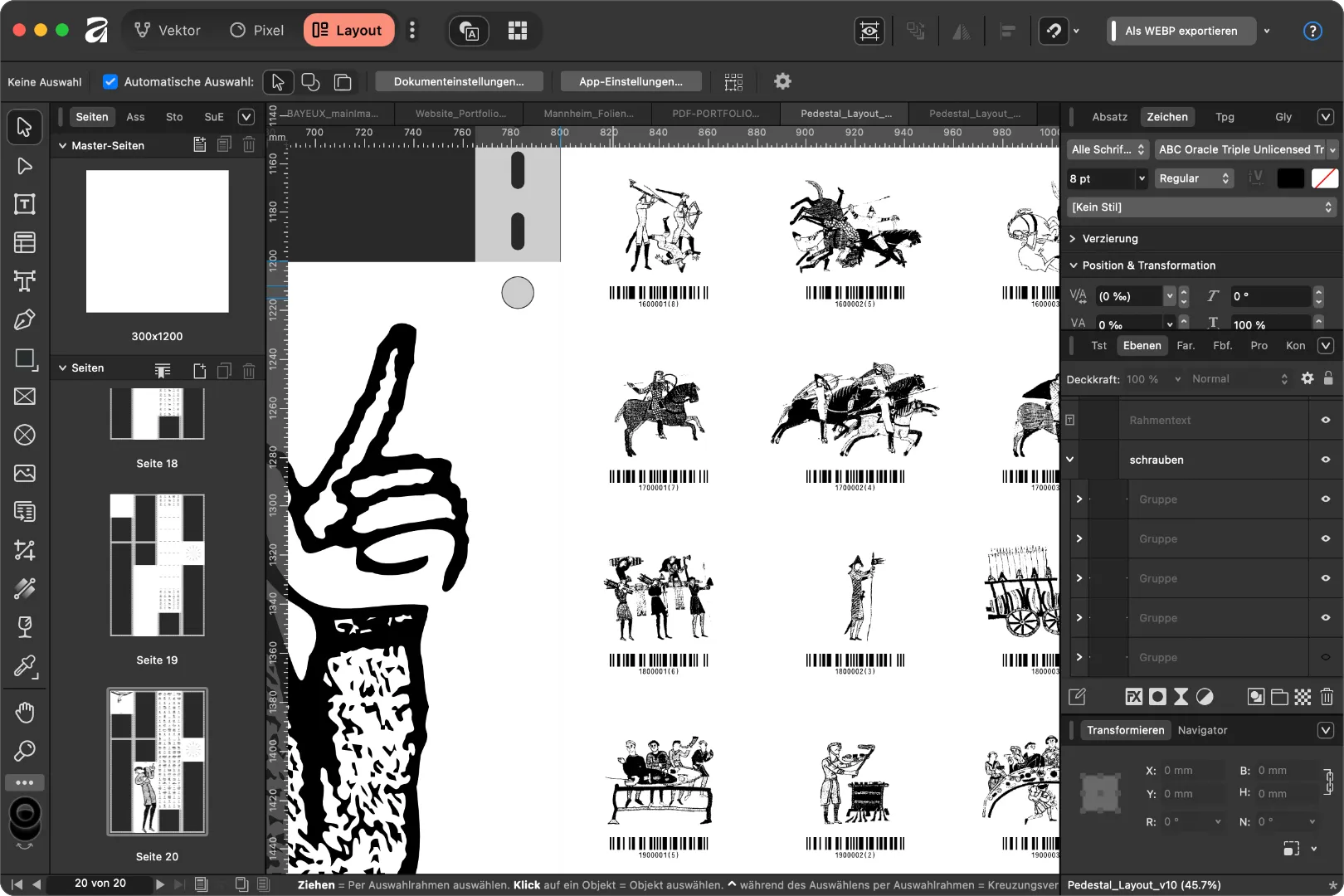
Task: Select the Hand tool
Action: (x=24, y=712)
